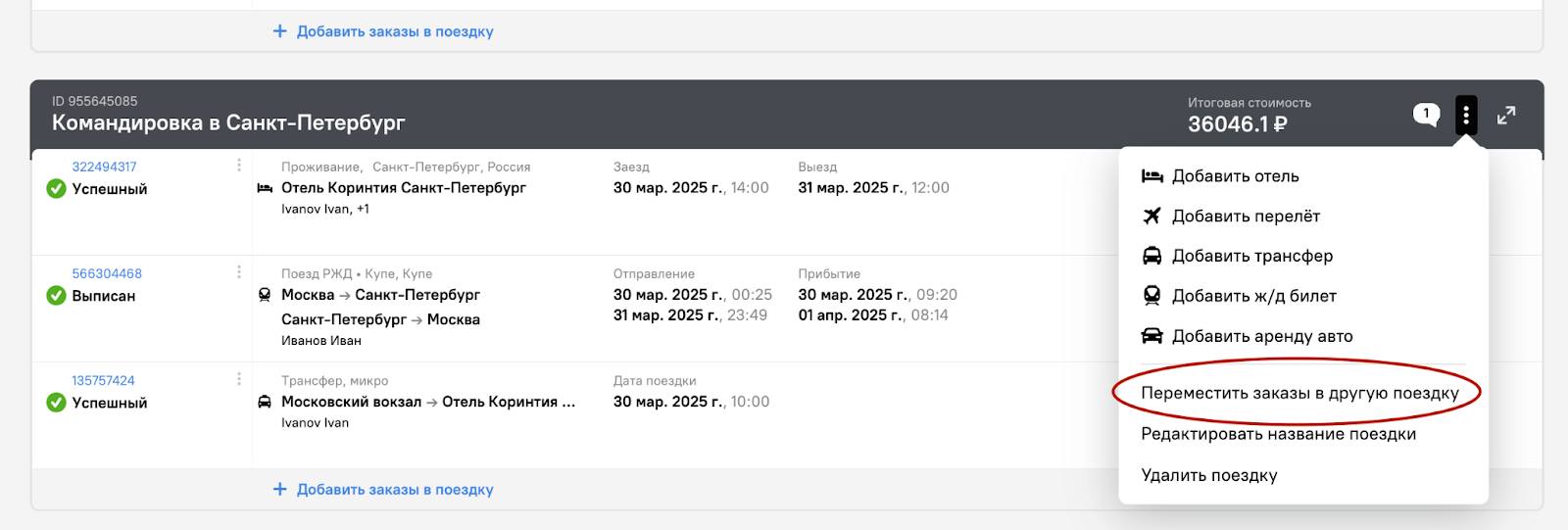Viewport: 1568px width, 530px height.
Task: Expand the trip with the arrows icon
Action: click(1506, 116)
